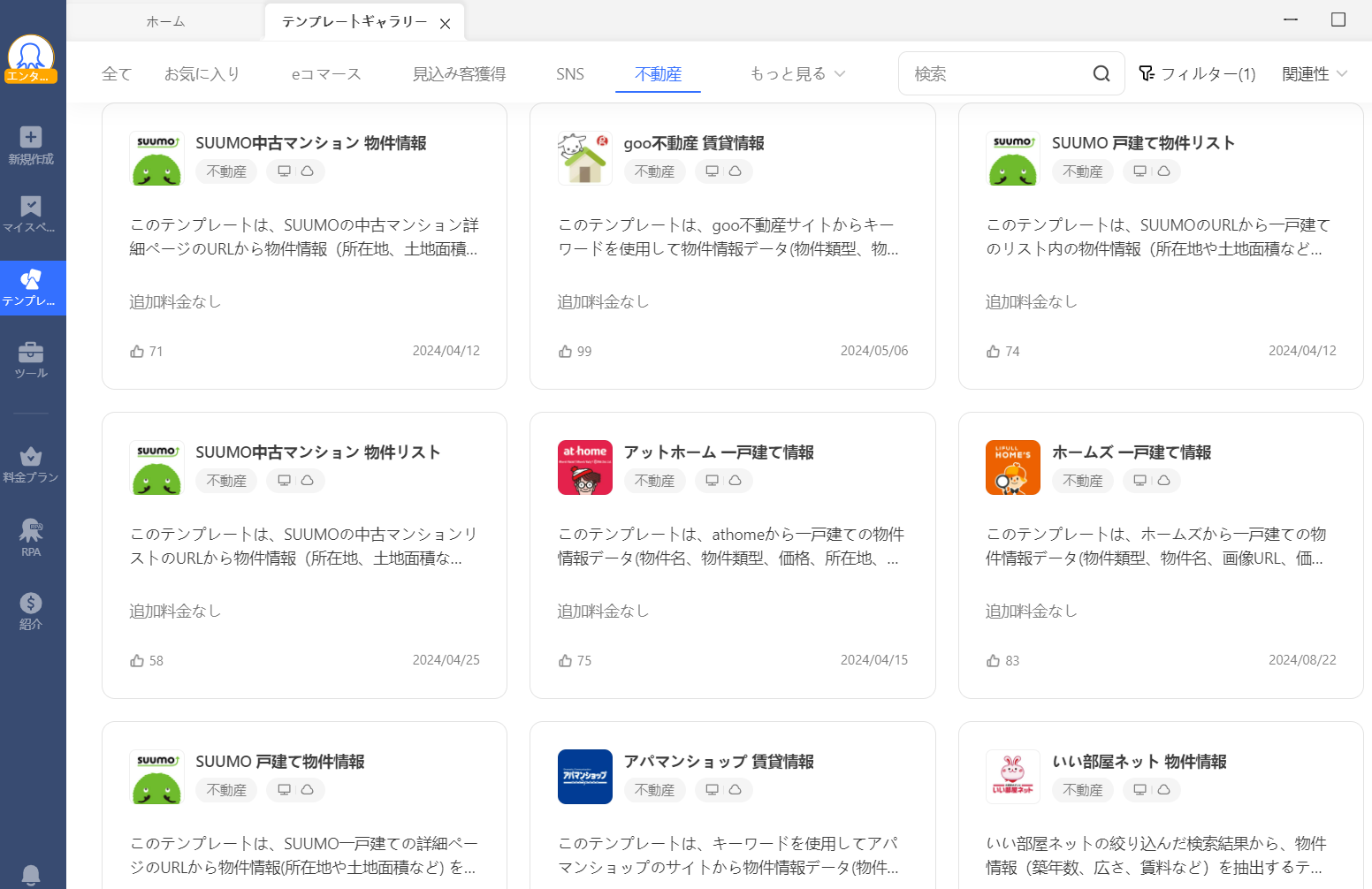
Task: Open the notification bell at bottom of sidebar
Action: [31, 876]
